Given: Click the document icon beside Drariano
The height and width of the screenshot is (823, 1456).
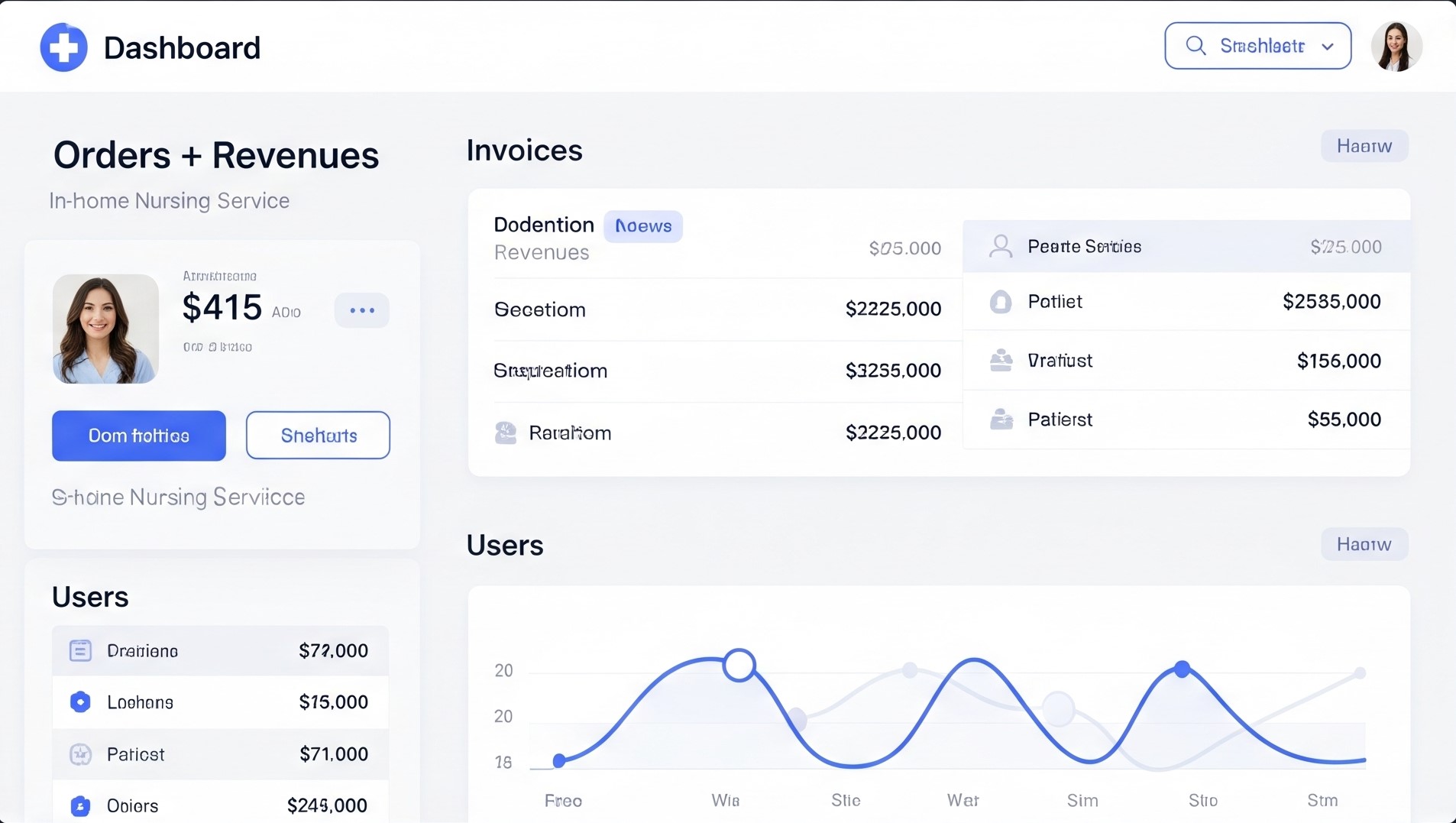Looking at the screenshot, I should (x=79, y=650).
